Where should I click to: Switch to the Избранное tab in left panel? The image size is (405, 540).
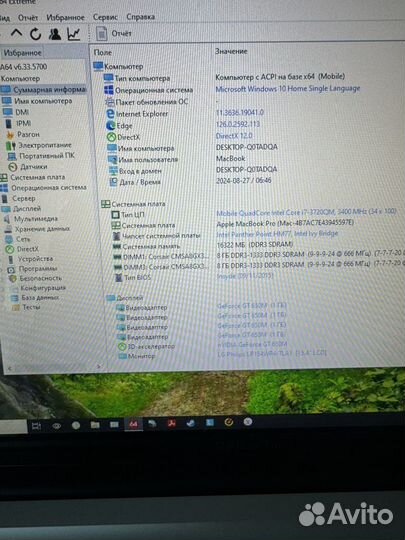click(22, 53)
